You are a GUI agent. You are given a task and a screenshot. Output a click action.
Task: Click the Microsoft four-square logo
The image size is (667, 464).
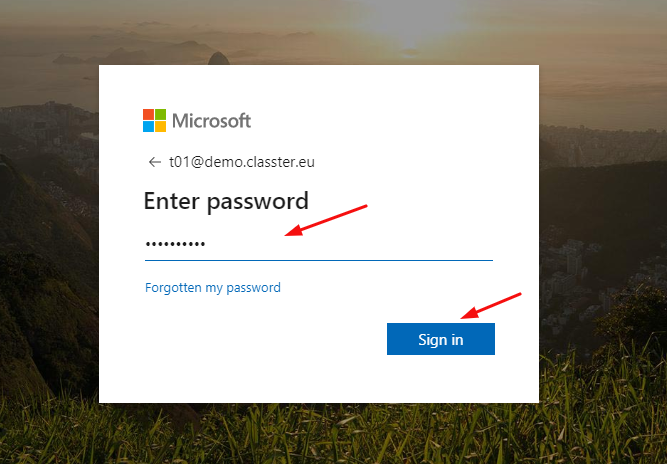click(x=154, y=120)
